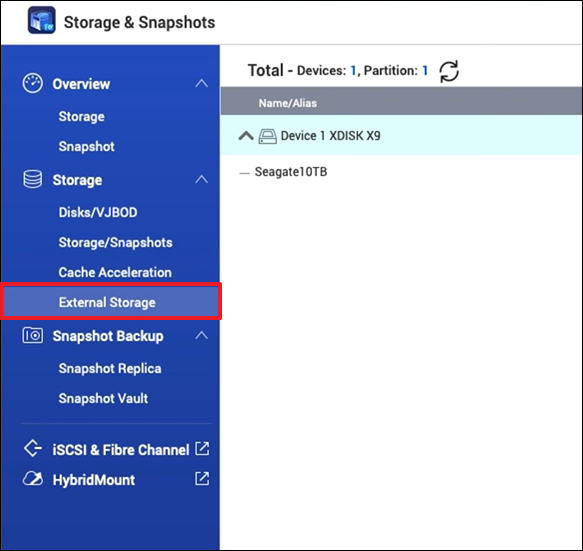Open the Snapshot Vault page

(x=103, y=398)
